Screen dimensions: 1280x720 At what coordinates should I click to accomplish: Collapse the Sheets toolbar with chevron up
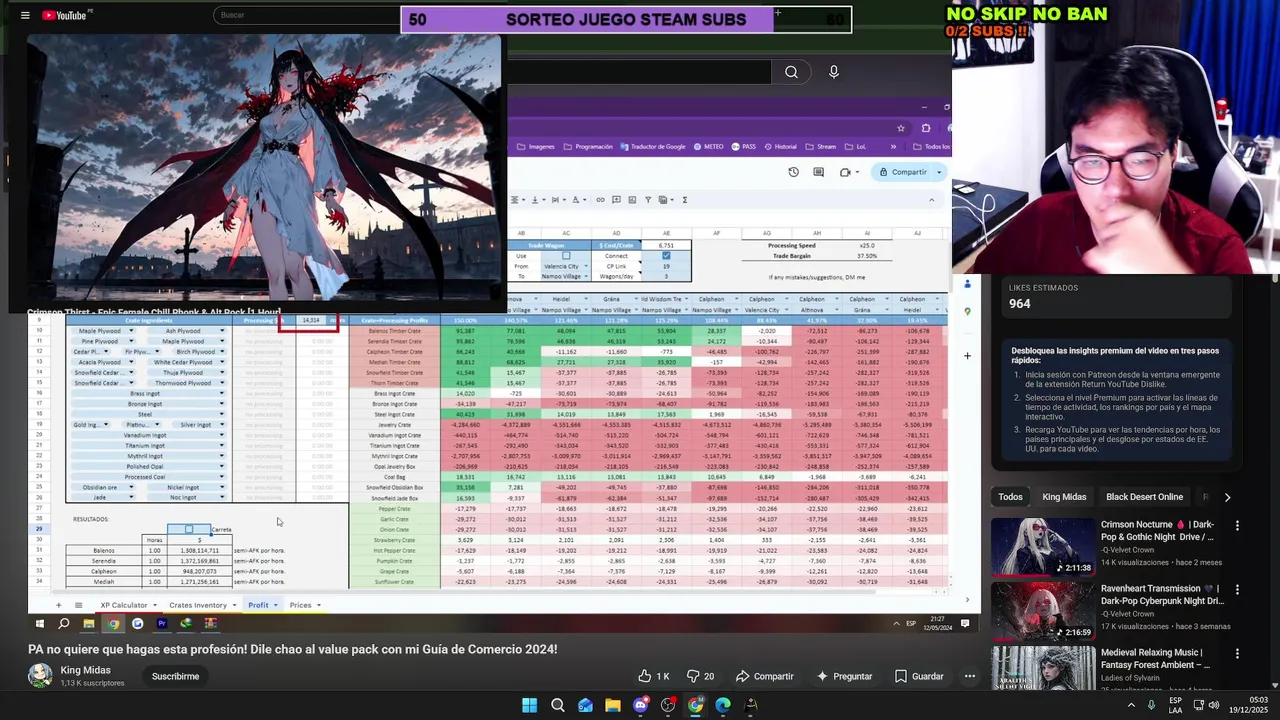click(931, 200)
